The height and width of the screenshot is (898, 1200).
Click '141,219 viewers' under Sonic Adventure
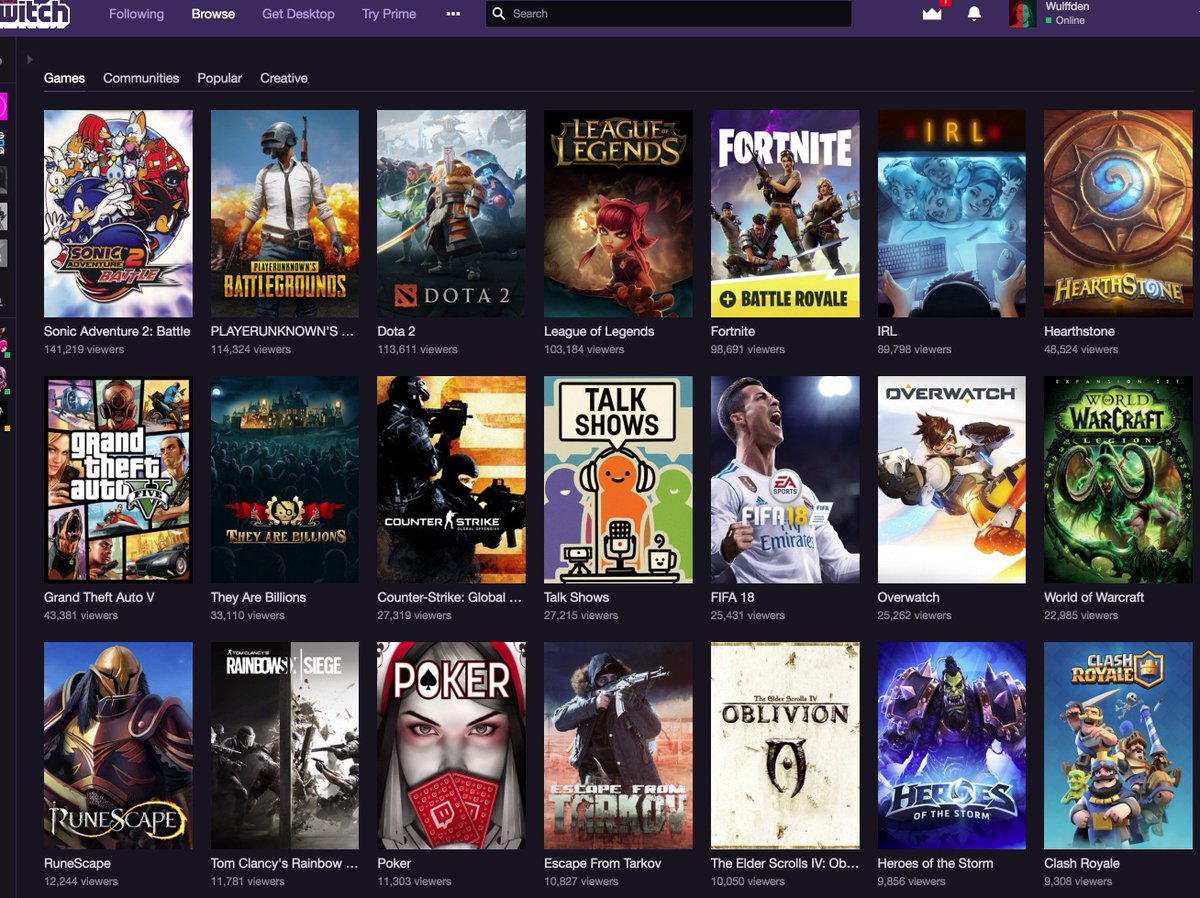84,349
